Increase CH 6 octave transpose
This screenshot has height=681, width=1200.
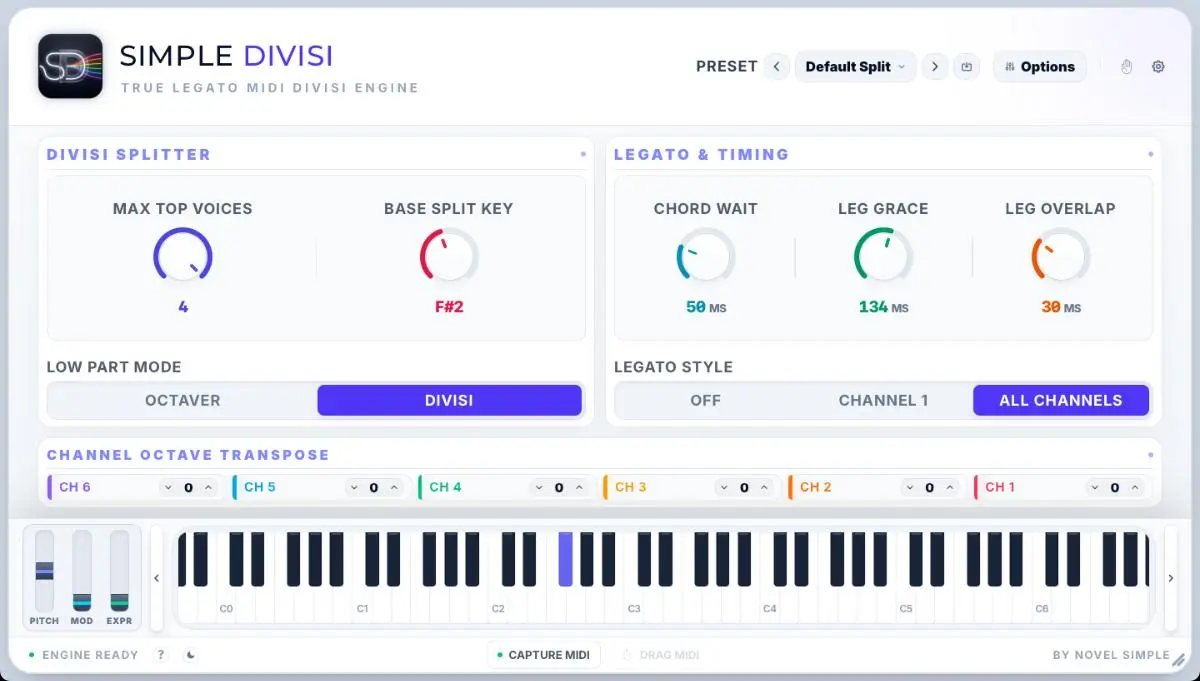[x=208, y=488]
